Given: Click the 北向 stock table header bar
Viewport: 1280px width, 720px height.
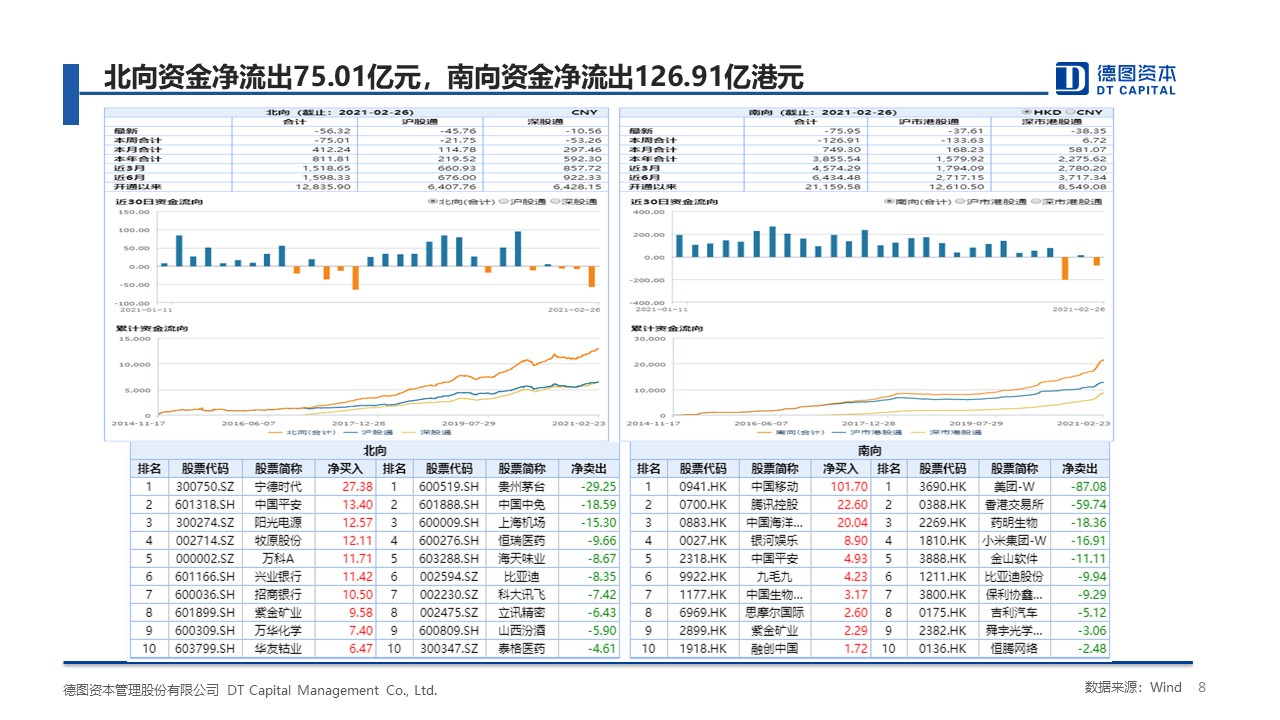Looking at the screenshot, I should tap(374, 451).
